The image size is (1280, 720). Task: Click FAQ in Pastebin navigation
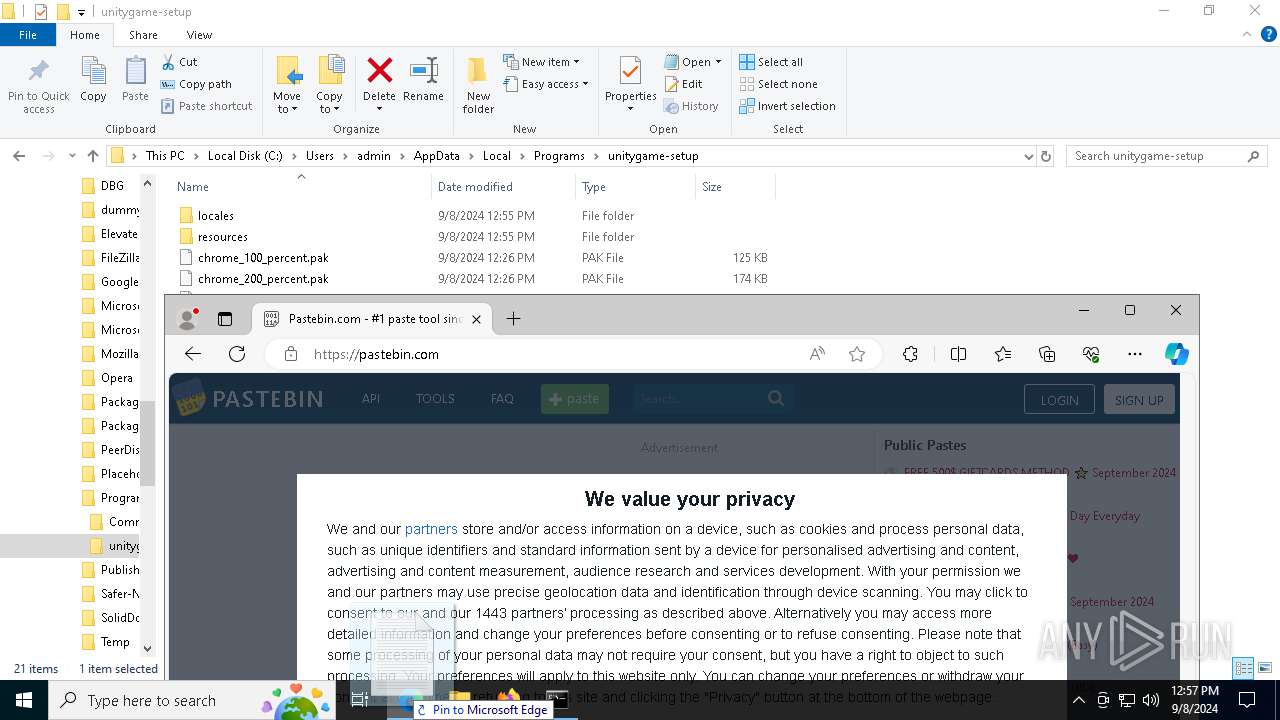[x=502, y=398]
